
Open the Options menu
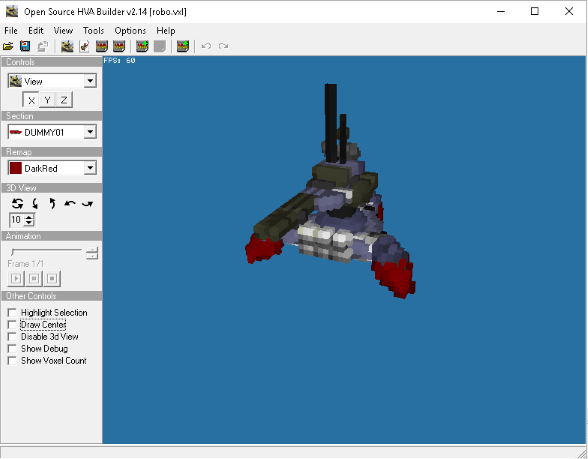(x=130, y=30)
